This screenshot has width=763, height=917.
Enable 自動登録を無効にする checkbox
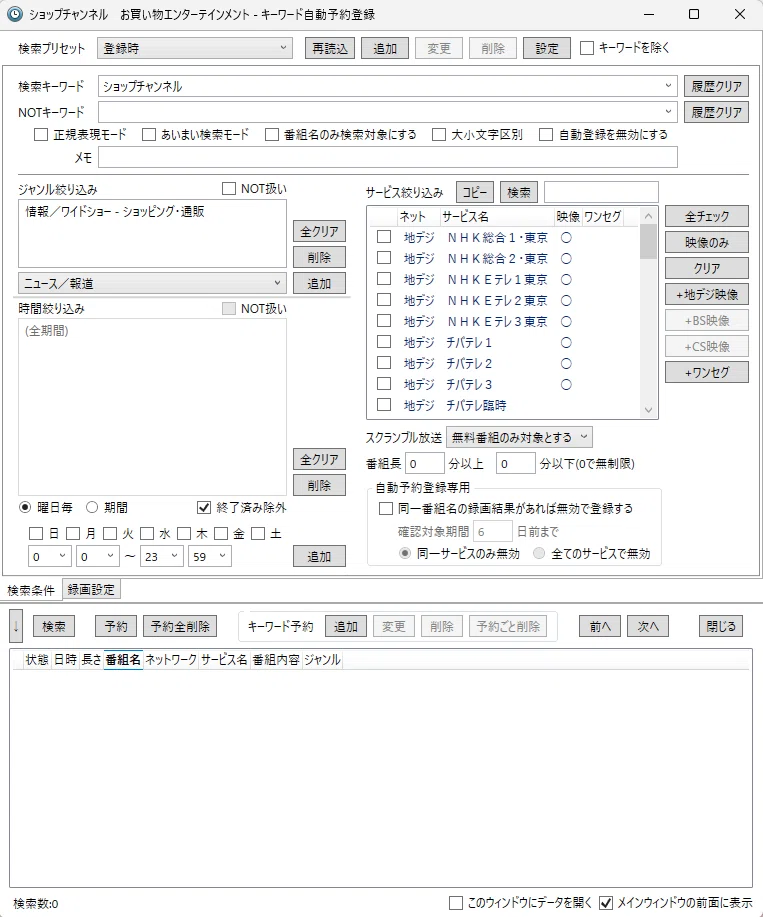[546, 135]
